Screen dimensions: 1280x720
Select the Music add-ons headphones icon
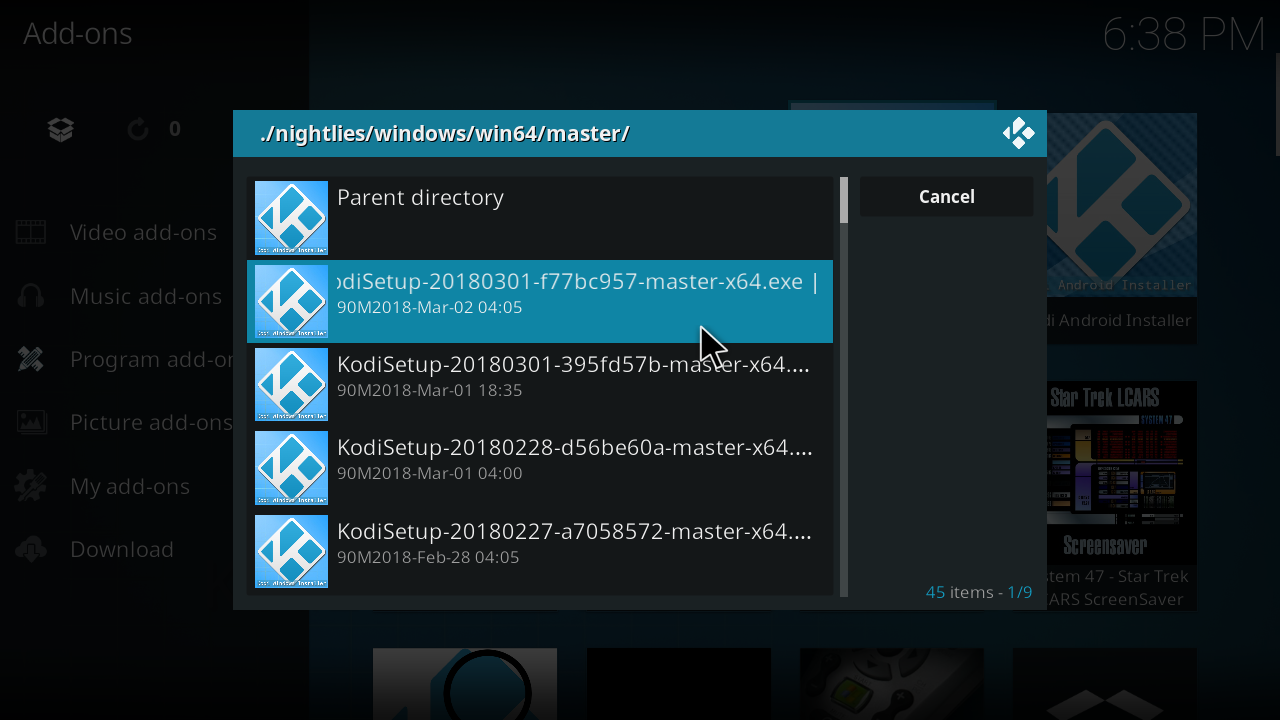(x=31, y=296)
